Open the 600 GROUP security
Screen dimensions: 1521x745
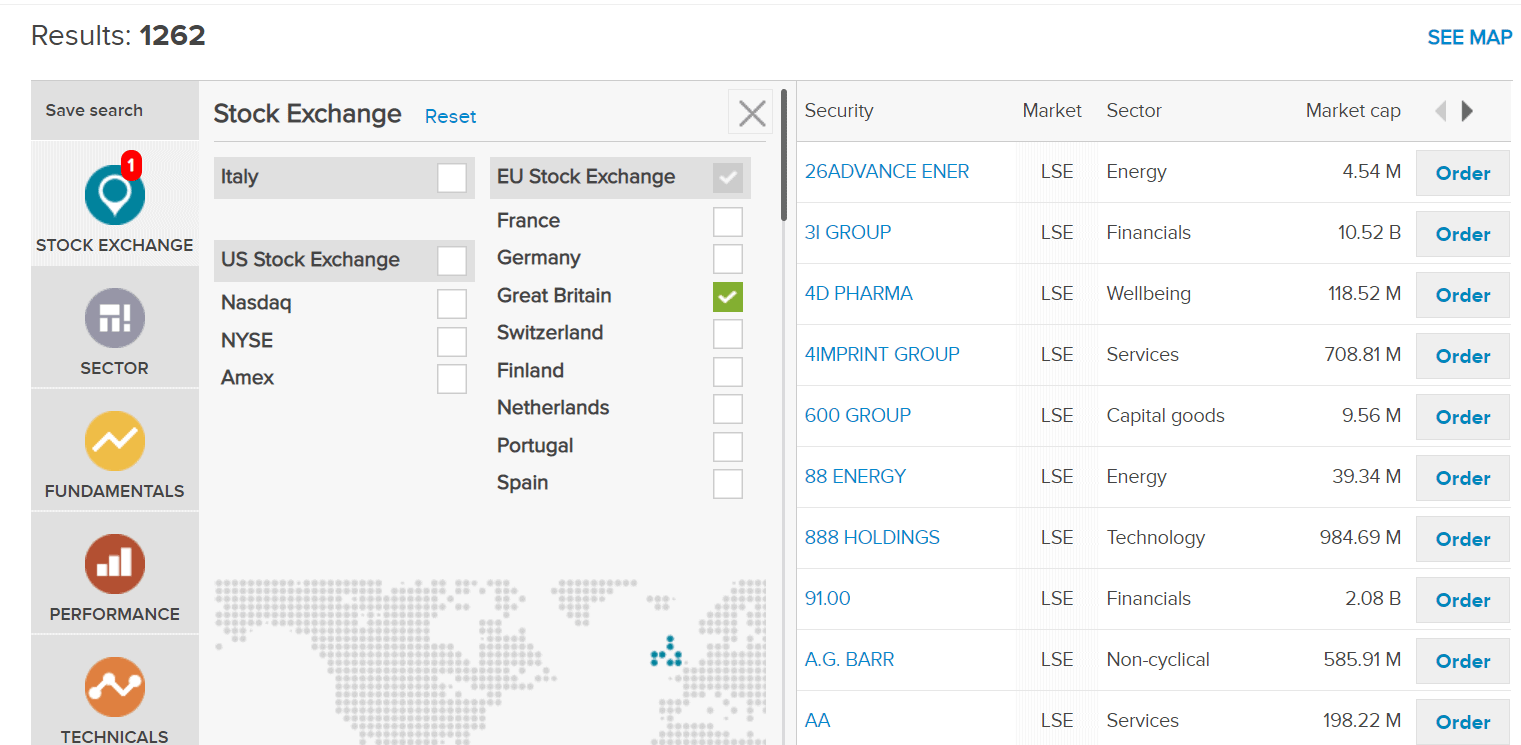[x=858, y=415]
